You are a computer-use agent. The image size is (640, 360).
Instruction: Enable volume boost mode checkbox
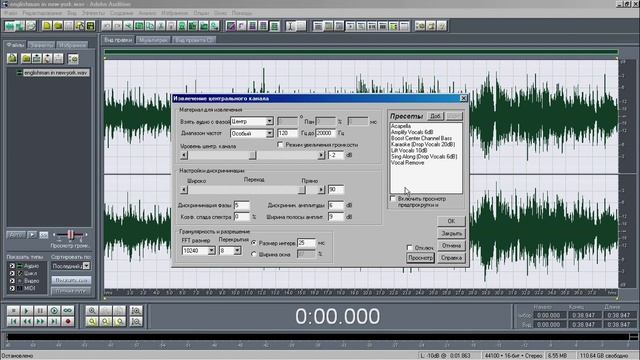pos(280,144)
